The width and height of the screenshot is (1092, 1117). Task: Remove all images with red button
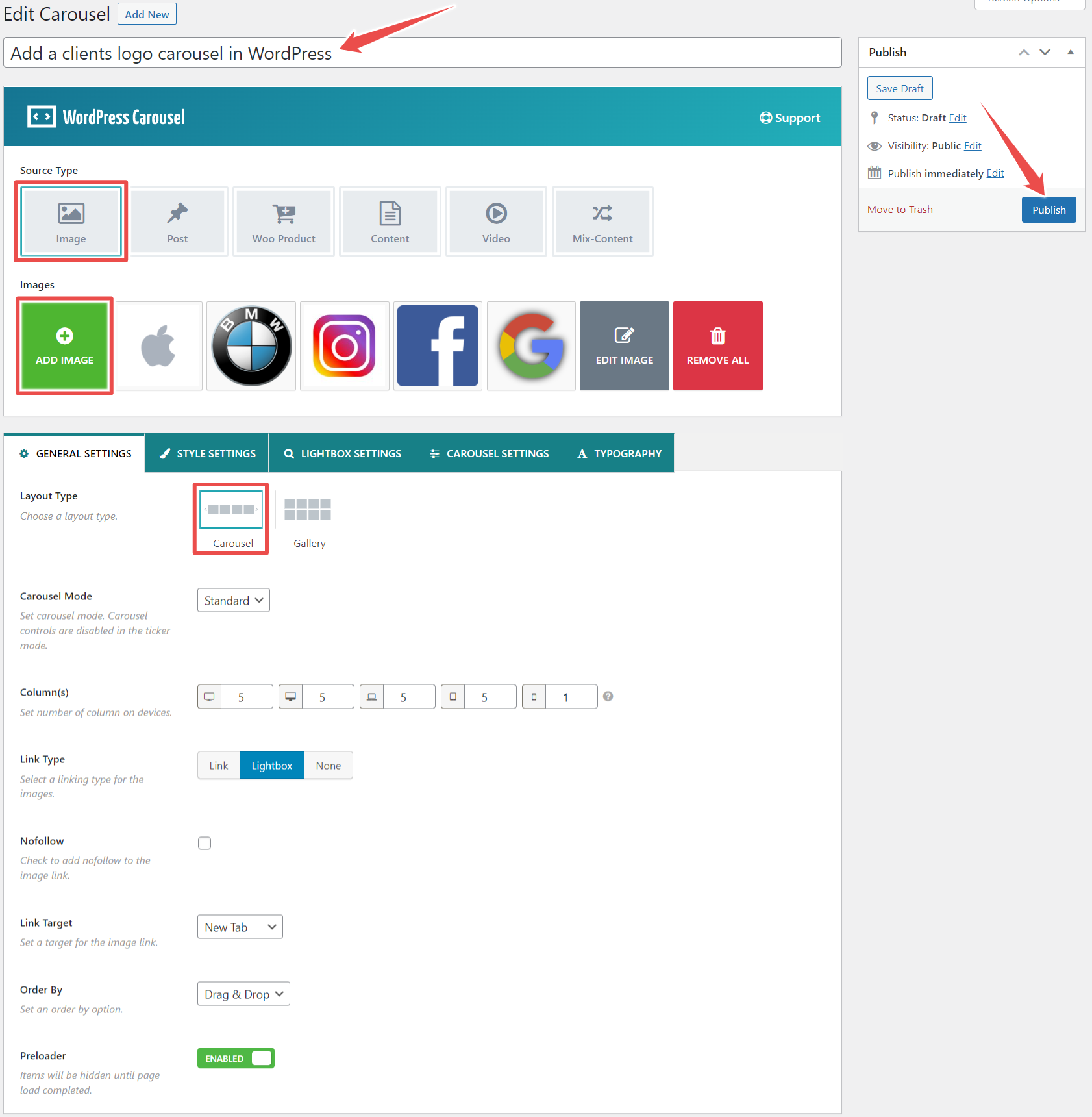click(718, 345)
